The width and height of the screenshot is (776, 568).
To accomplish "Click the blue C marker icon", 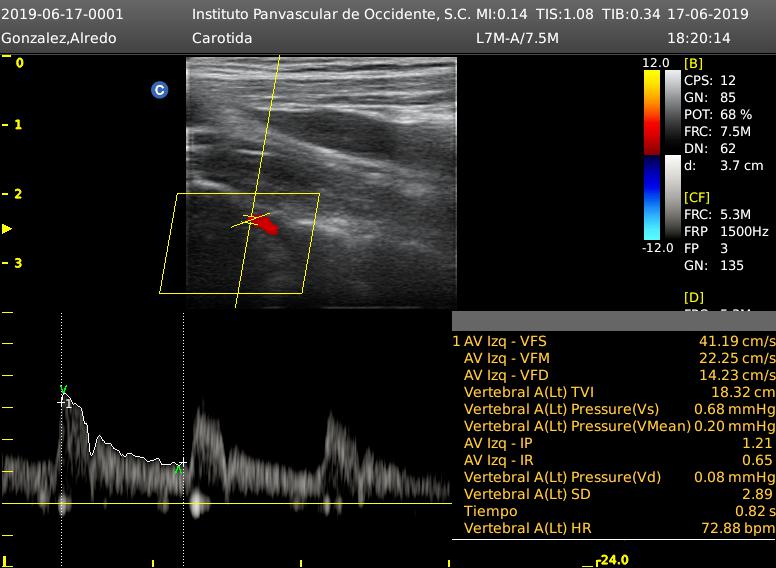I will (x=159, y=90).
